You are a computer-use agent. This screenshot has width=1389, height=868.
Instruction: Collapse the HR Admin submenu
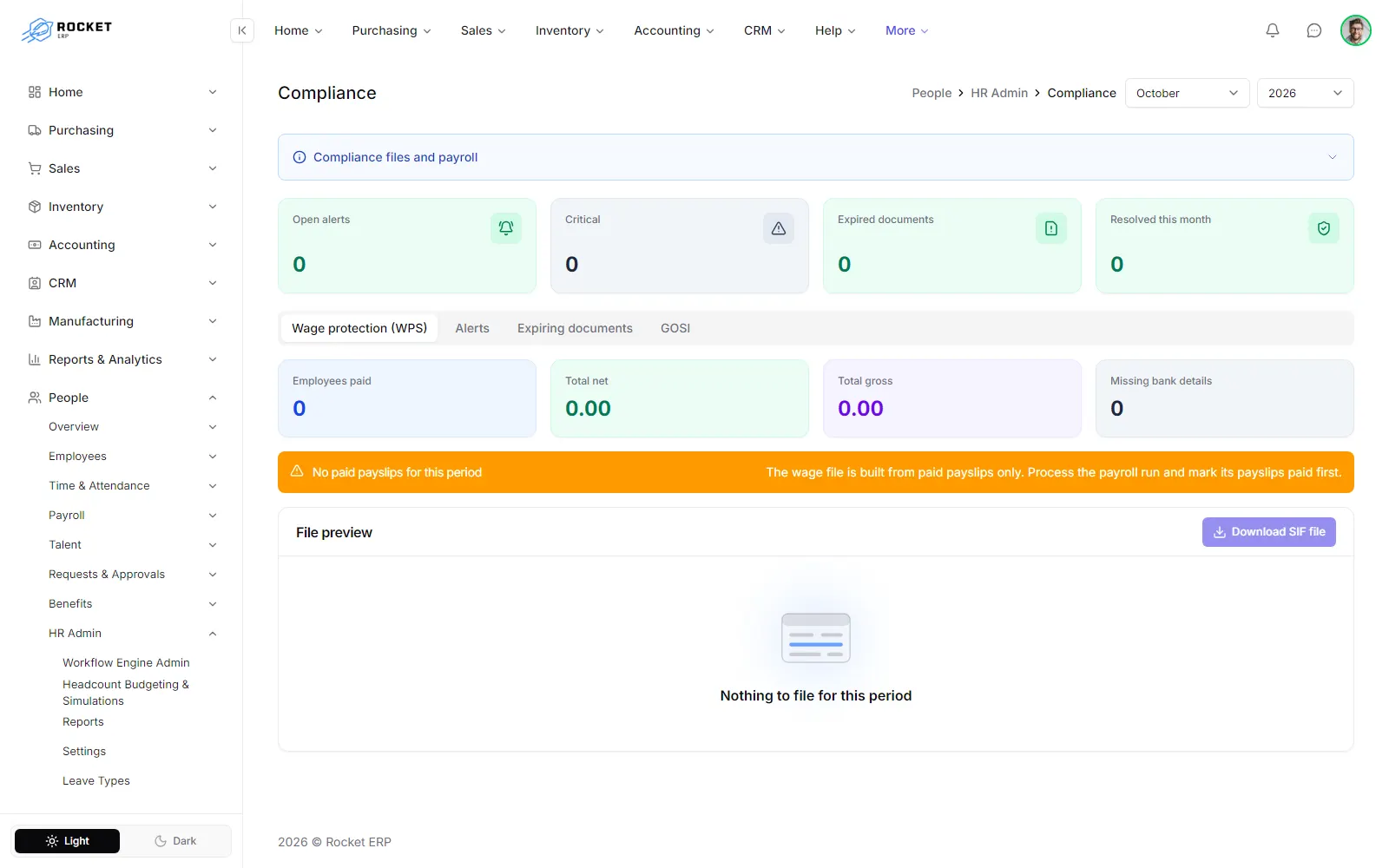(x=132, y=634)
